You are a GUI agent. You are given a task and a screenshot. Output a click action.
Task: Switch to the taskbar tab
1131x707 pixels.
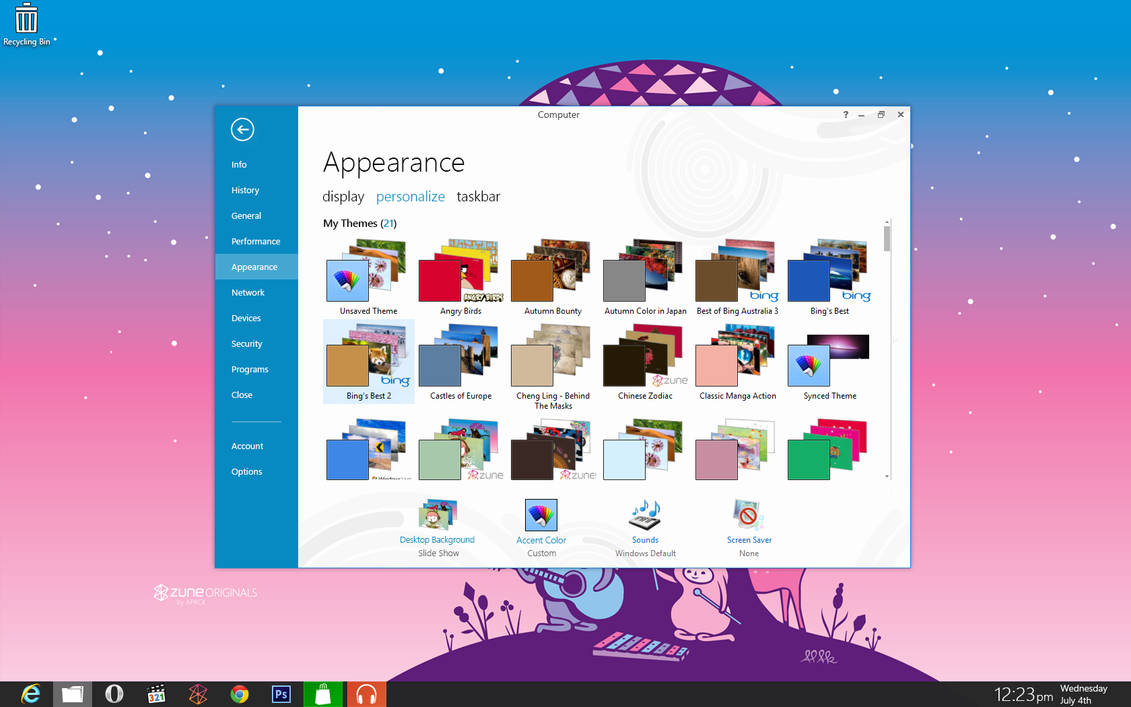click(478, 196)
